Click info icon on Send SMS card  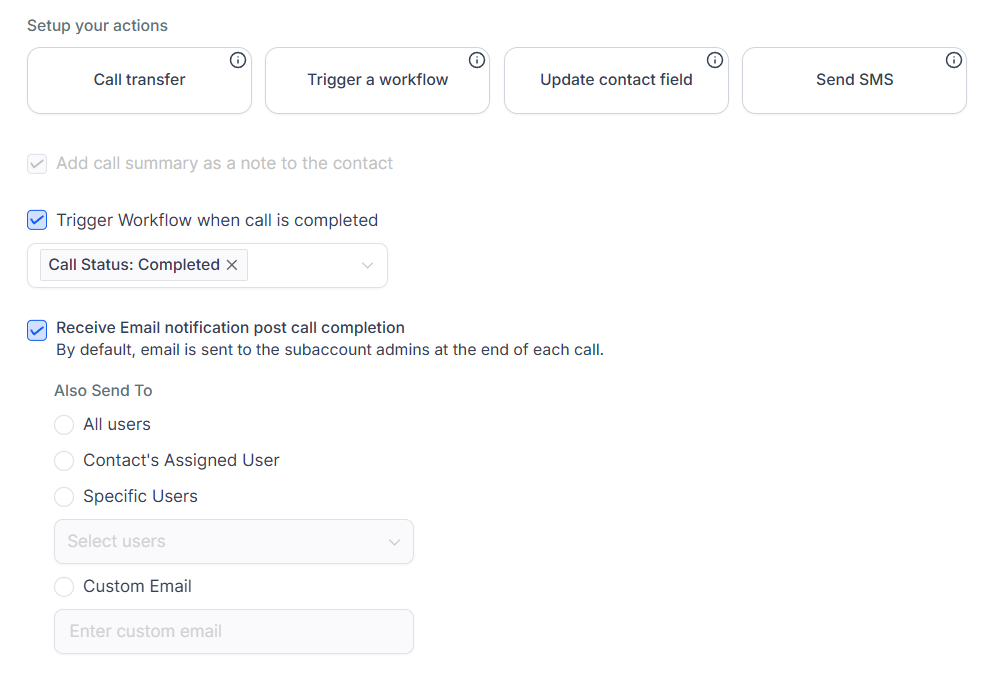tap(954, 60)
